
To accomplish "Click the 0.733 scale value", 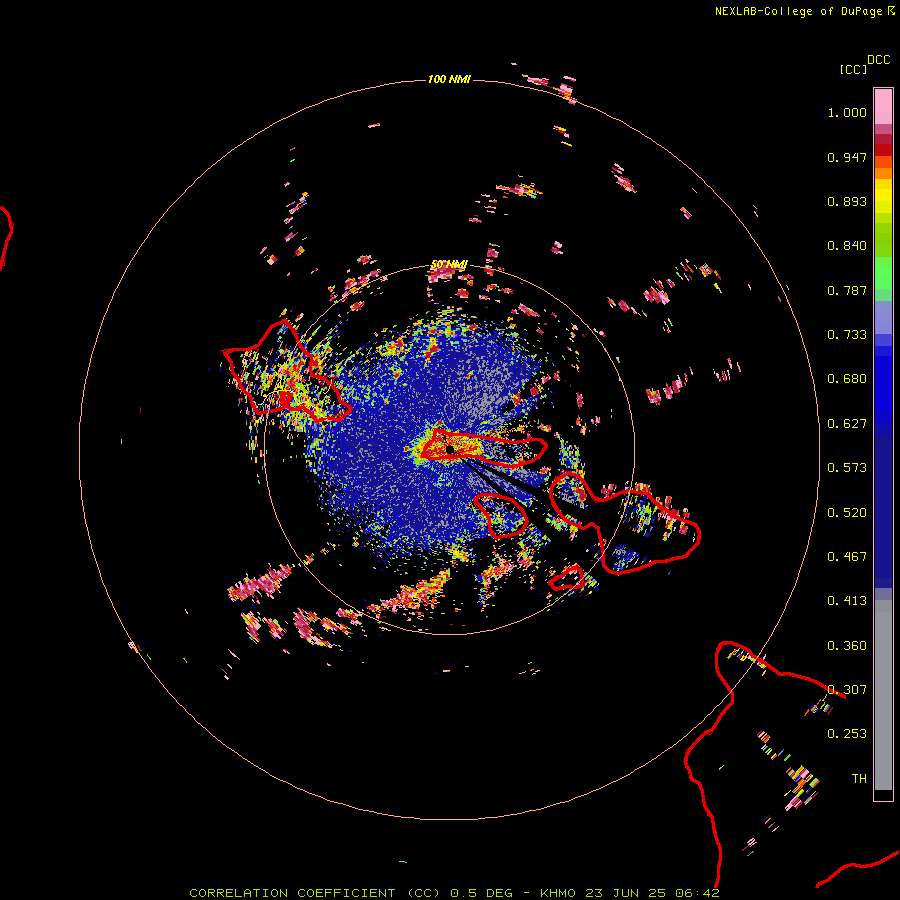I will (x=847, y=335).
